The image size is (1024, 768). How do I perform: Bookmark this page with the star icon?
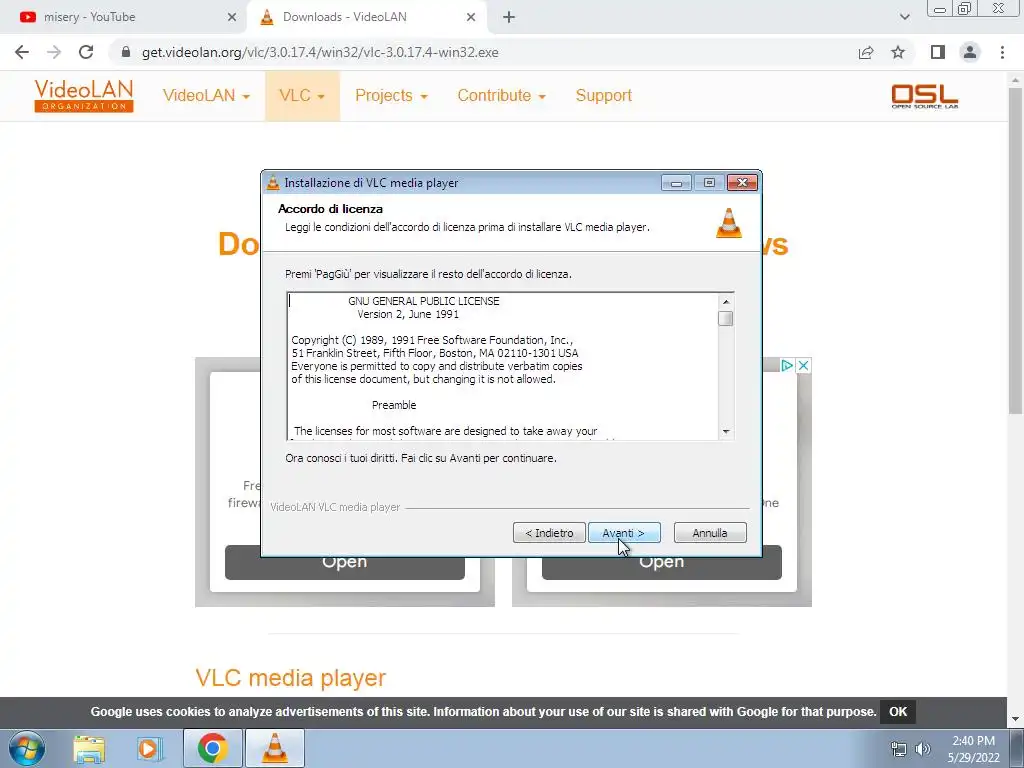tap(898, 52)
